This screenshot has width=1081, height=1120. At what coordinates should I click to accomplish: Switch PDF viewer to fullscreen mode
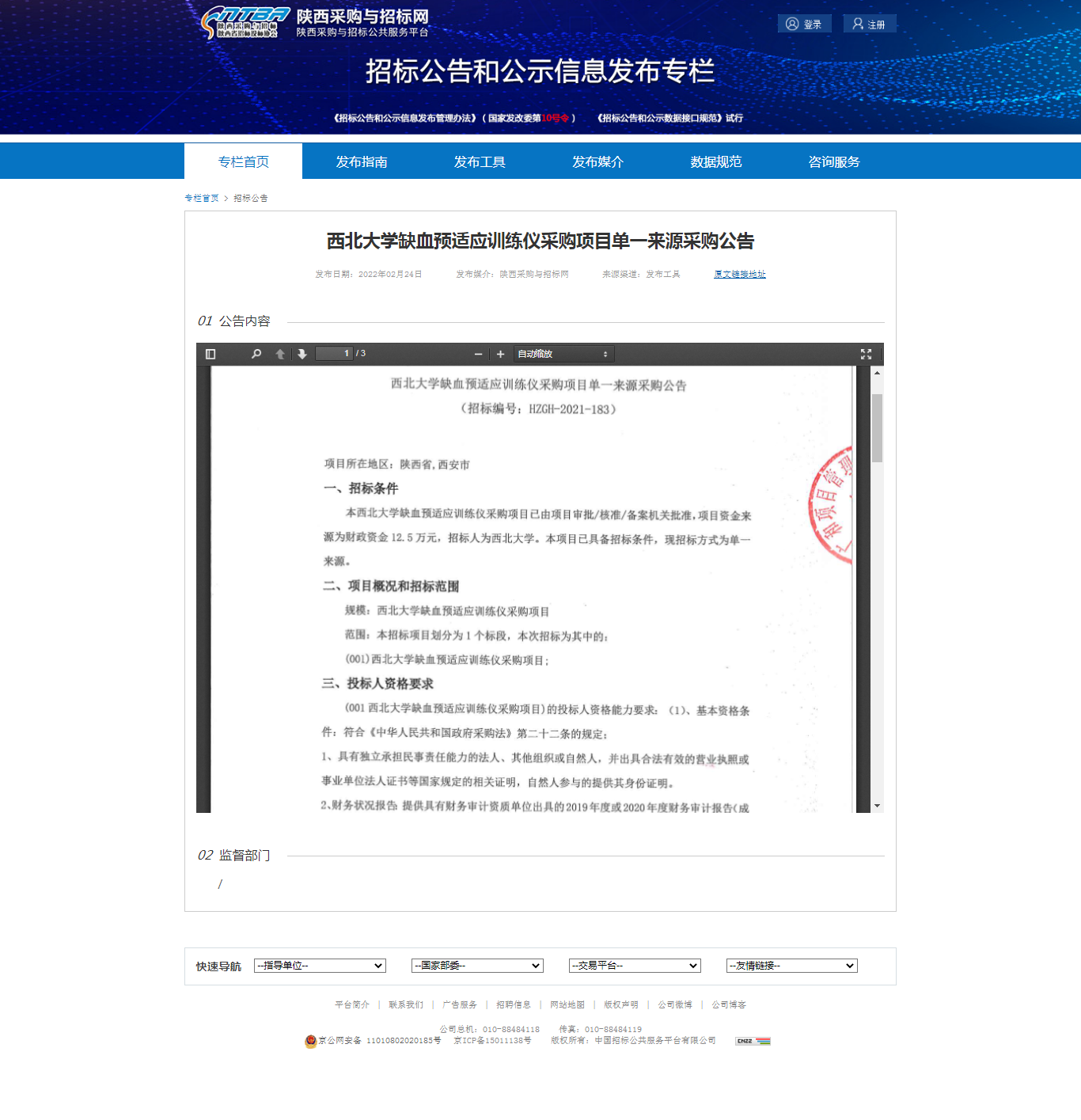pos(866,354)
